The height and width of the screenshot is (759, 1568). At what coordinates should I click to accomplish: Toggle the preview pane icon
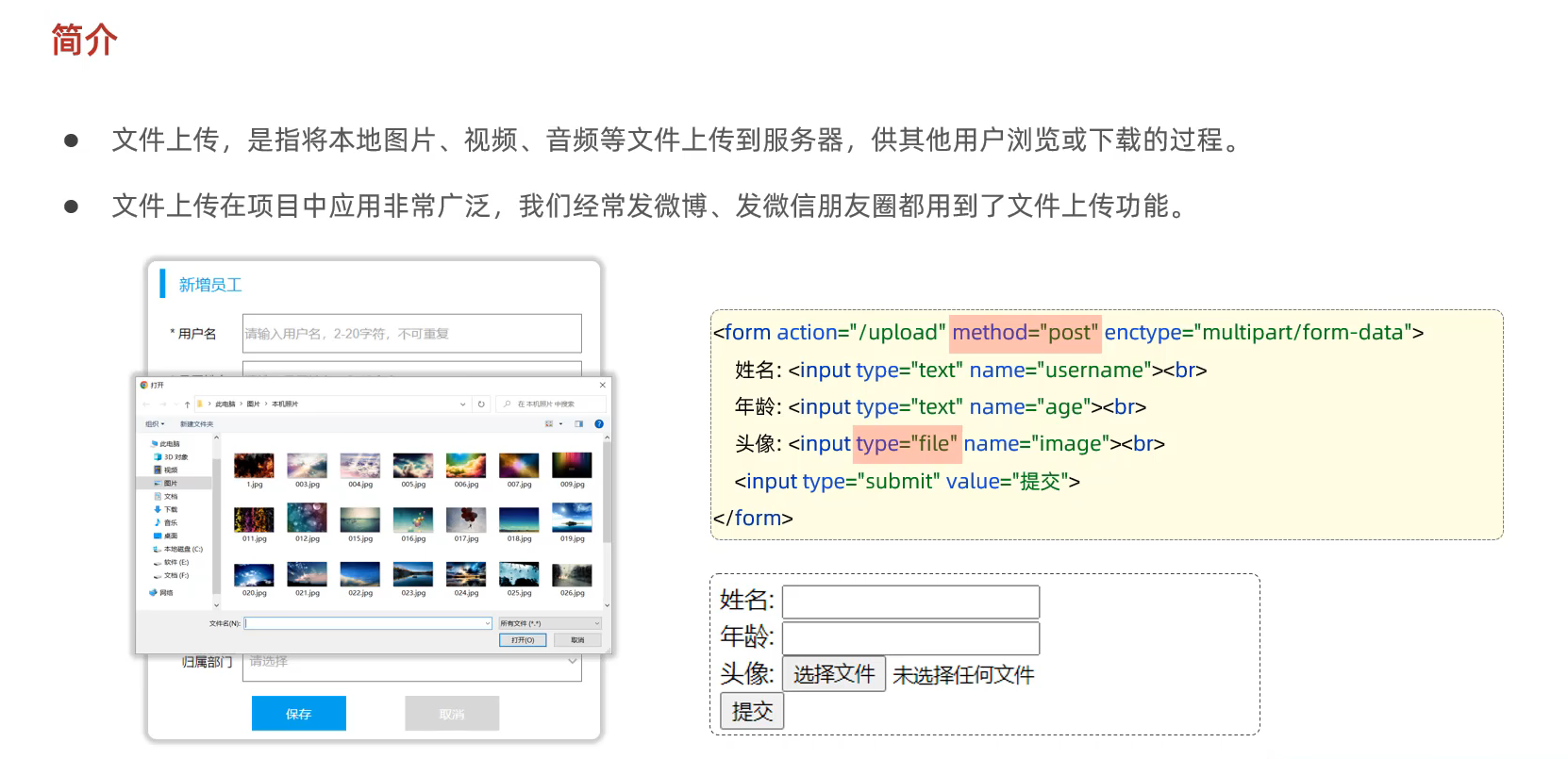point(578,424)
